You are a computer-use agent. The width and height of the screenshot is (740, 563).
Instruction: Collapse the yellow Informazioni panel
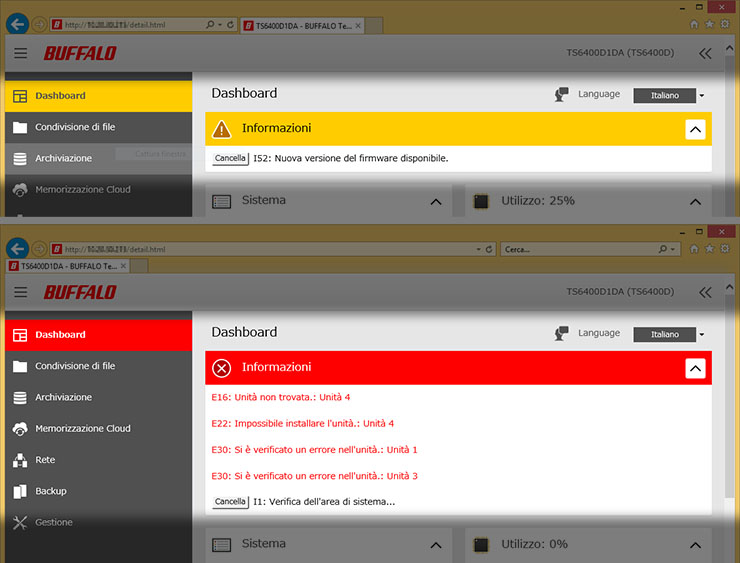point(695,129)
